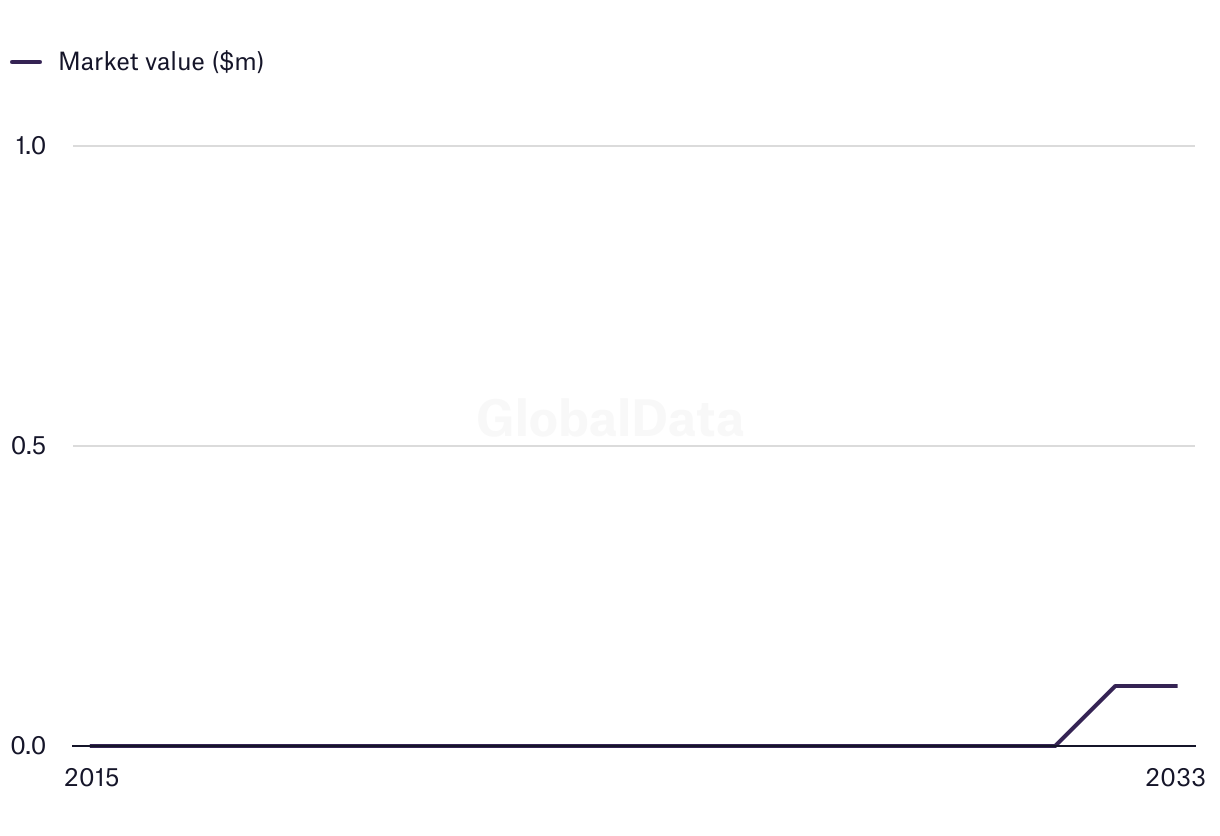This screenshot has width=1220, height=836.
Task: Select the 2015 x-axis label
Action: (x=91, y=778)
